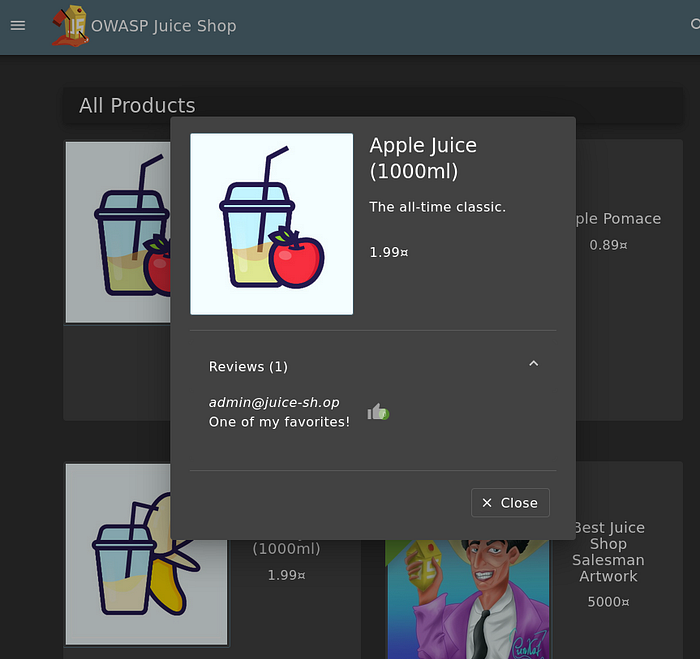Open the Apple Juice card behind the dialog
Viewport: 700px width, 659px height.
118,232
